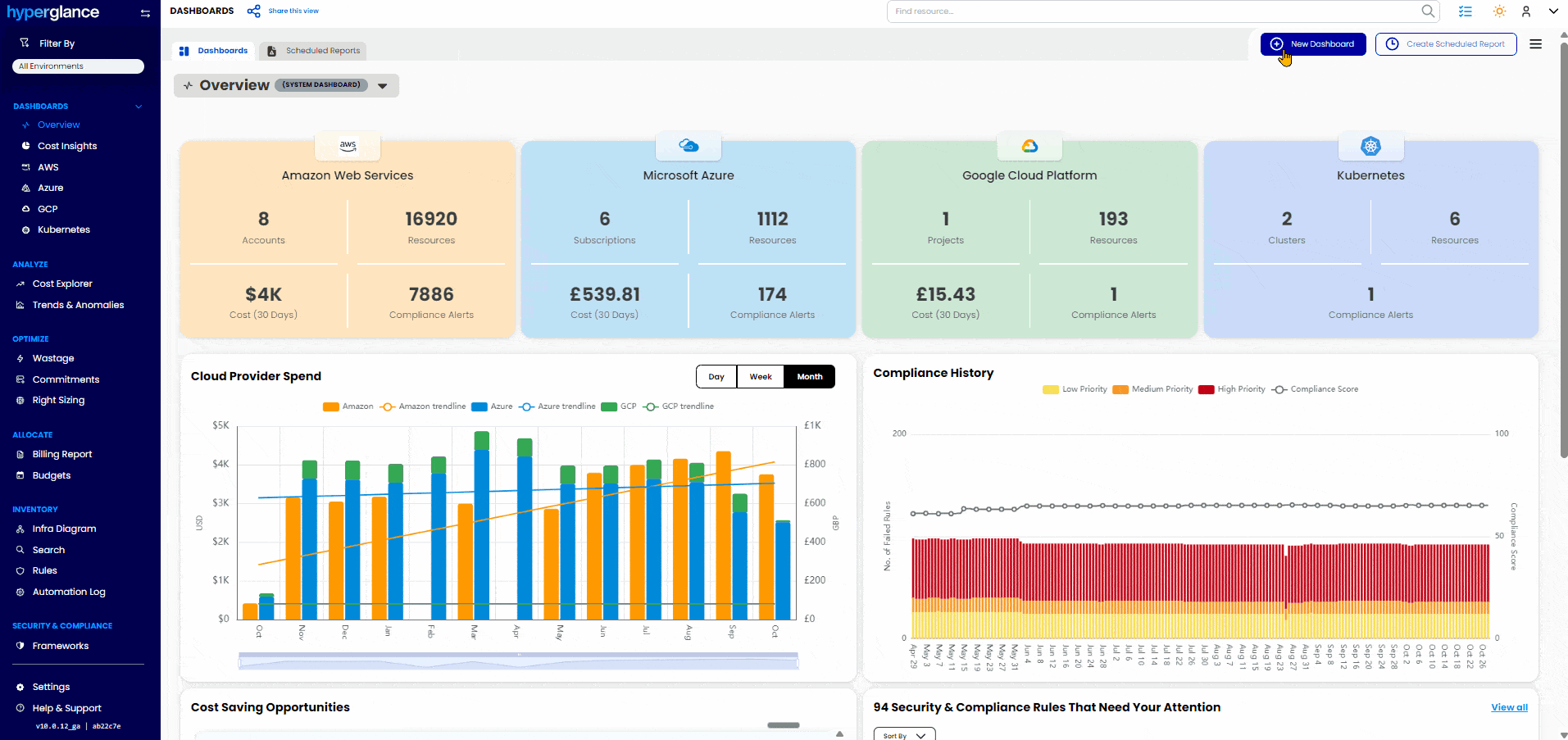The image size is (1568, 740).
Task: Open the All Environments filter dropdown
Action: pyautogui.click(x=78, y=66)
